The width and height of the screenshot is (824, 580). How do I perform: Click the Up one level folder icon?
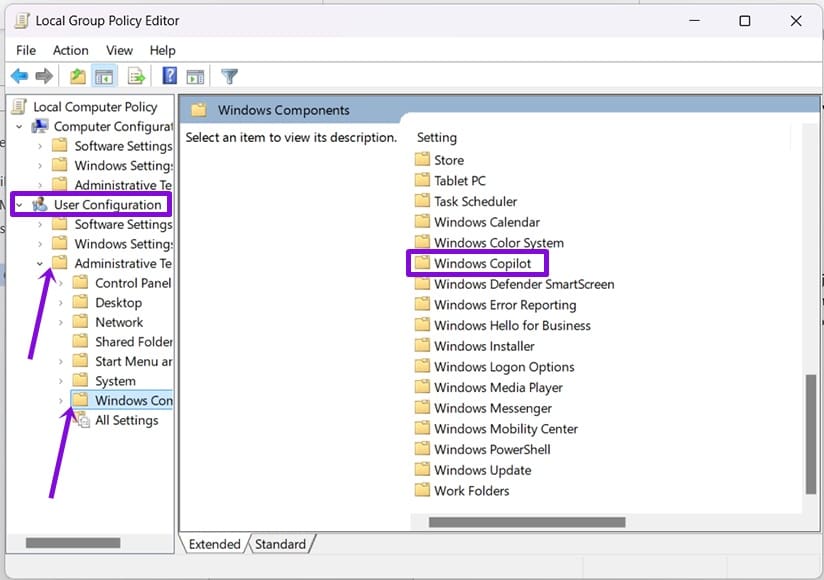pyautogui.click(x=78, y=76)
